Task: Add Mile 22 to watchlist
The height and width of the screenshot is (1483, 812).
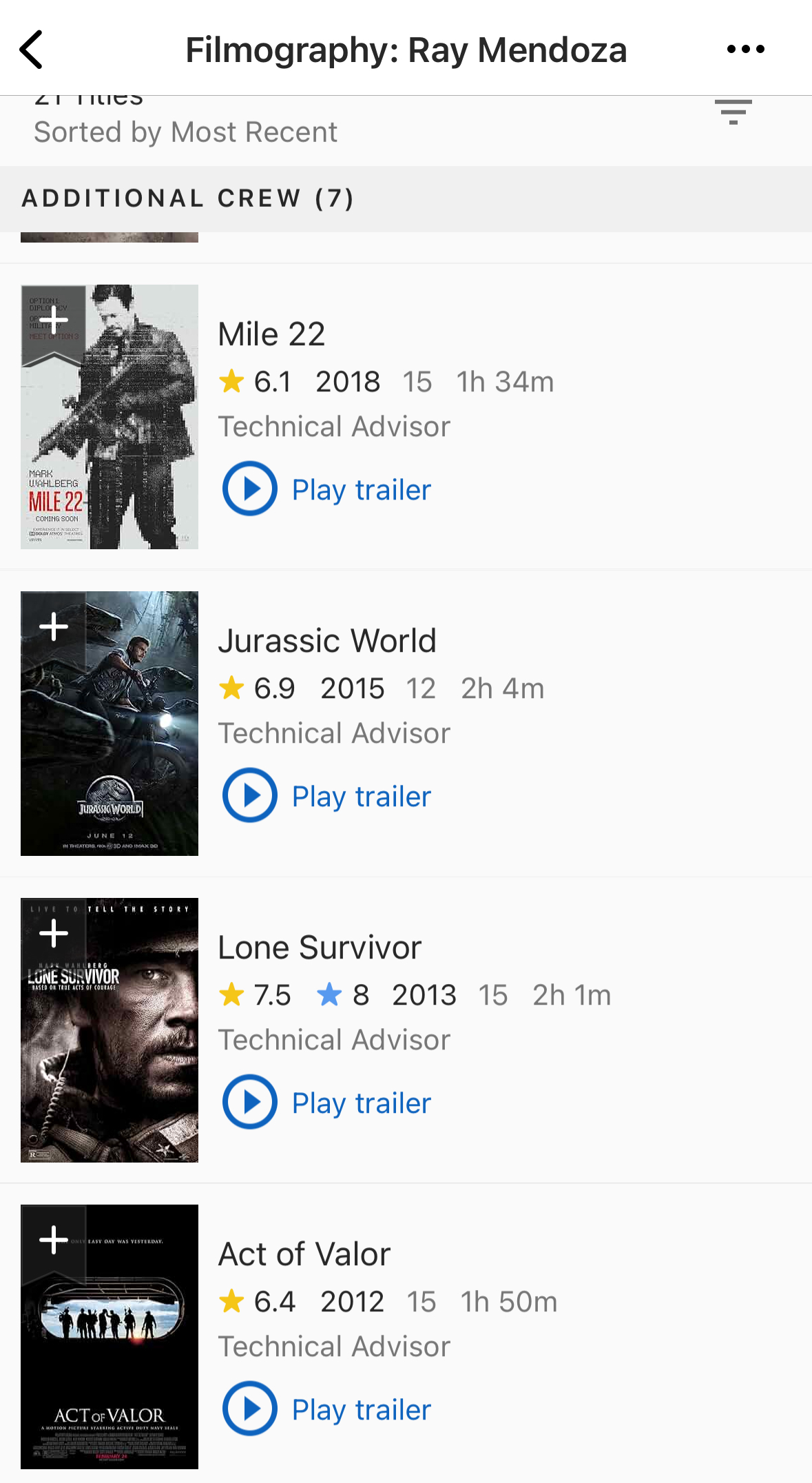Action: [x=54, y=320]
